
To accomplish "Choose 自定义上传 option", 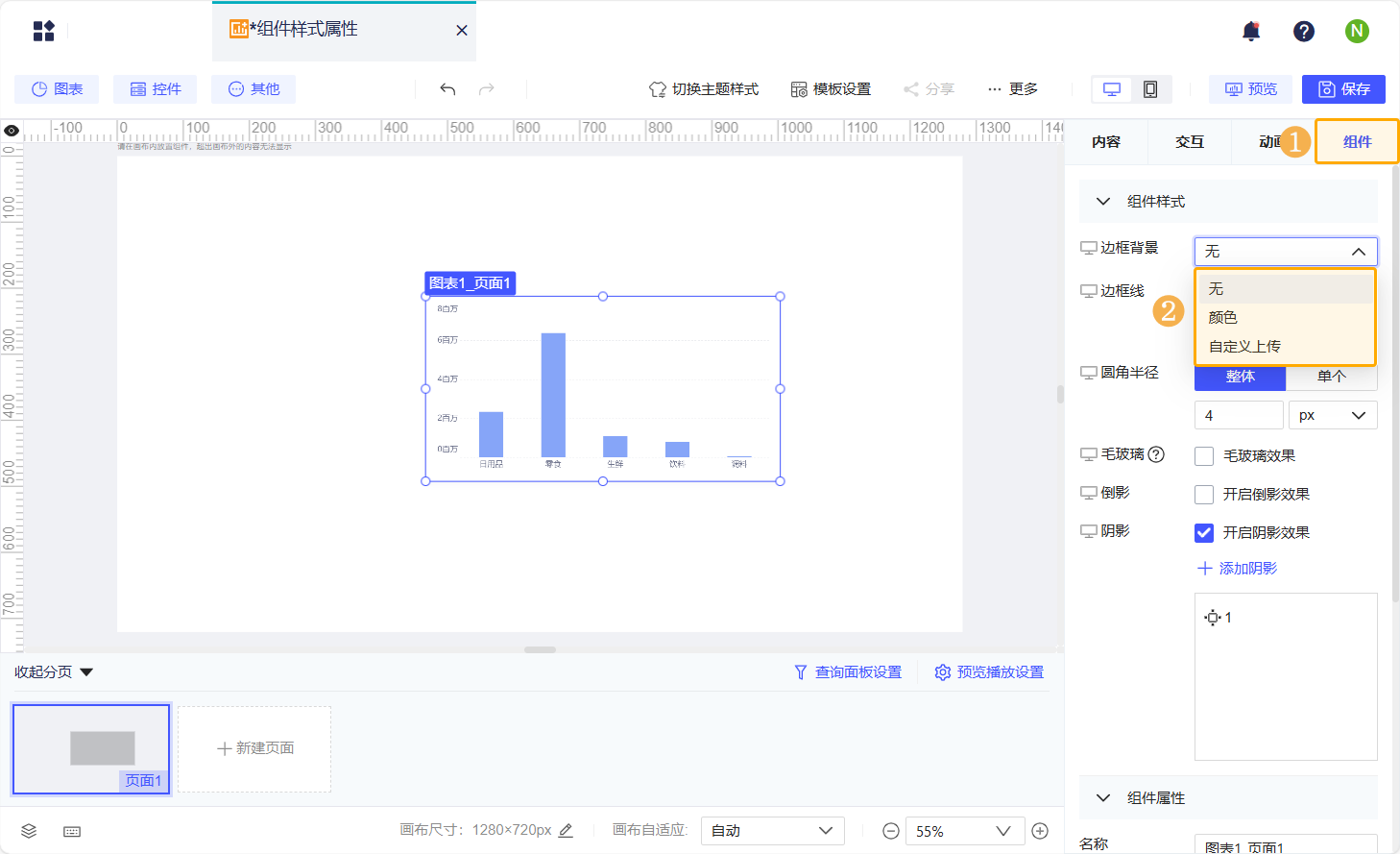I will (1286, 347).
